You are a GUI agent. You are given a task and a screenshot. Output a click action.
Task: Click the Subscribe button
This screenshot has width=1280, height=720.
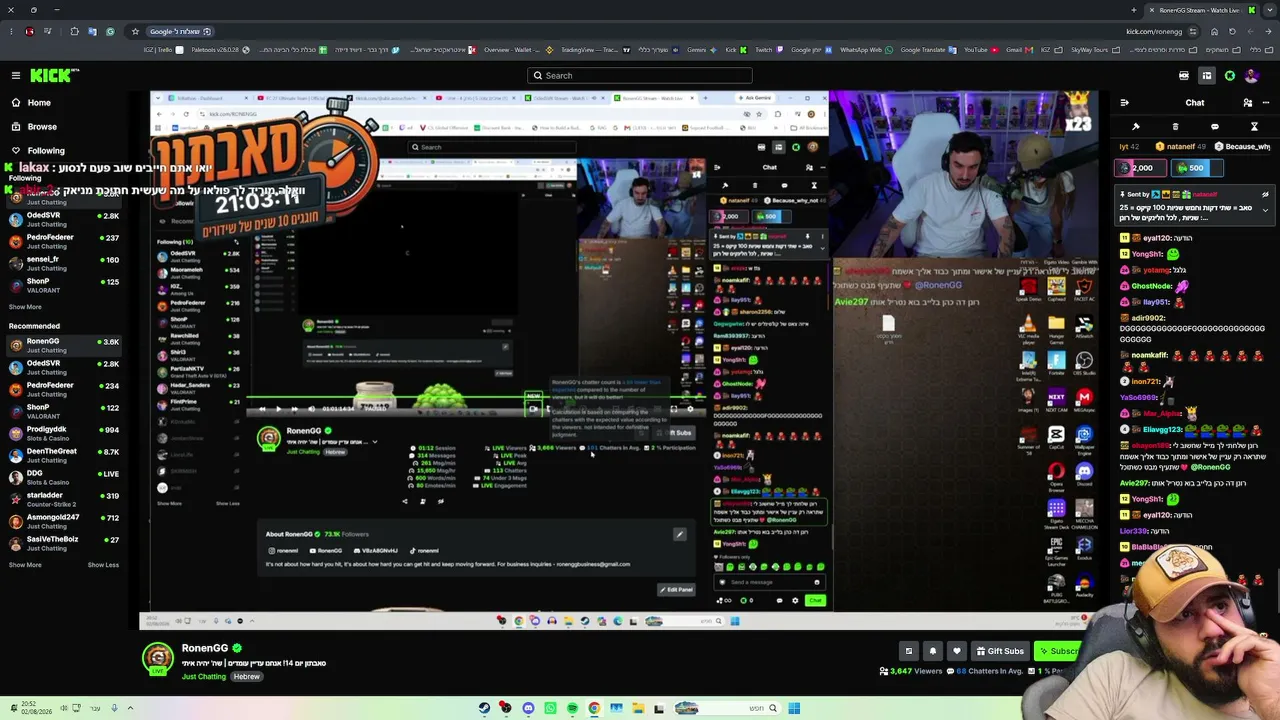pyautogui.click(x=1059, y=651)
